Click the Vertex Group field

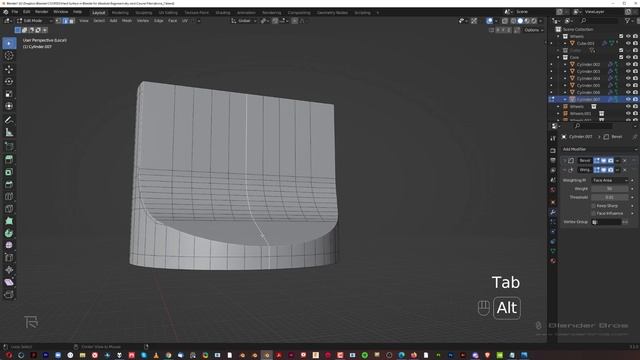(x=606, y=222)
